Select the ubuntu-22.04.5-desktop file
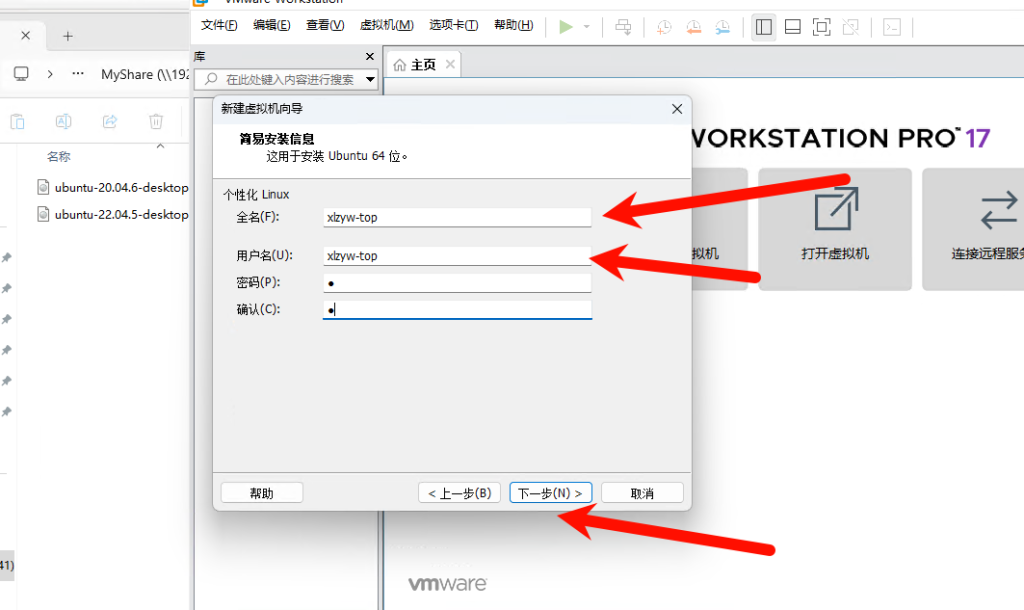This screenshot has height=610, width=1024. (x=112, y=214)
